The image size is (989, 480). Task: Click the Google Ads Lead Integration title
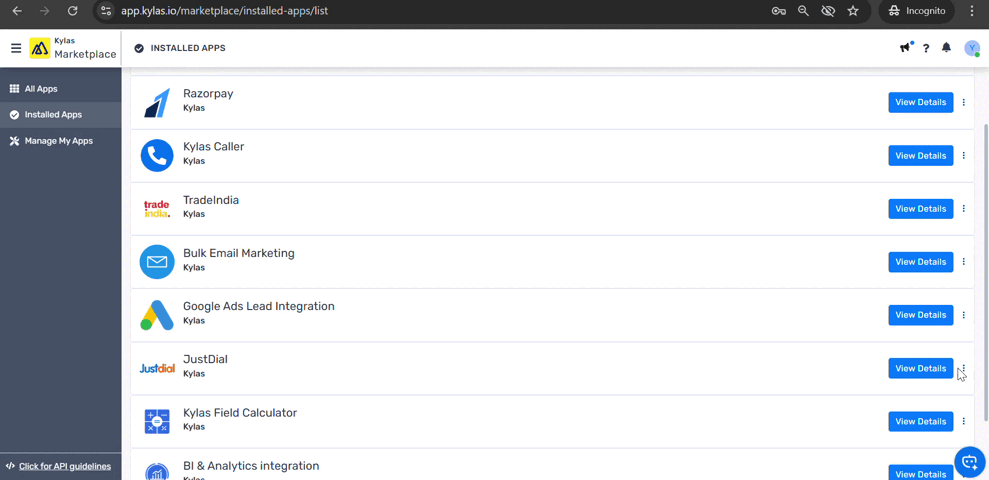click(259, 307)
